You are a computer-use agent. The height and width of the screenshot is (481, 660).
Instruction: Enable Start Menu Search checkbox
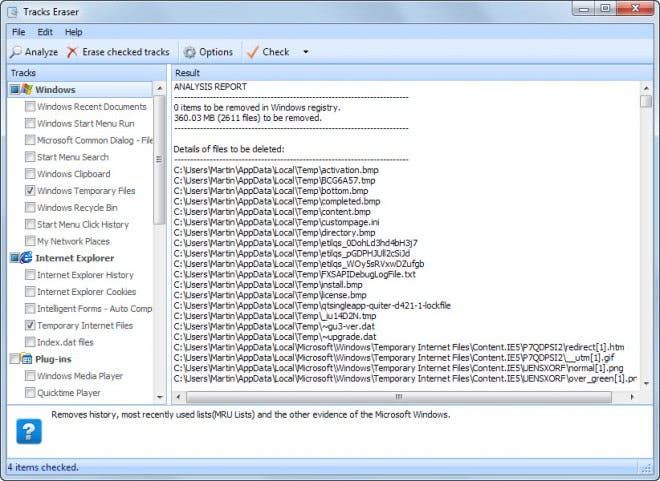tap(30, 157)
